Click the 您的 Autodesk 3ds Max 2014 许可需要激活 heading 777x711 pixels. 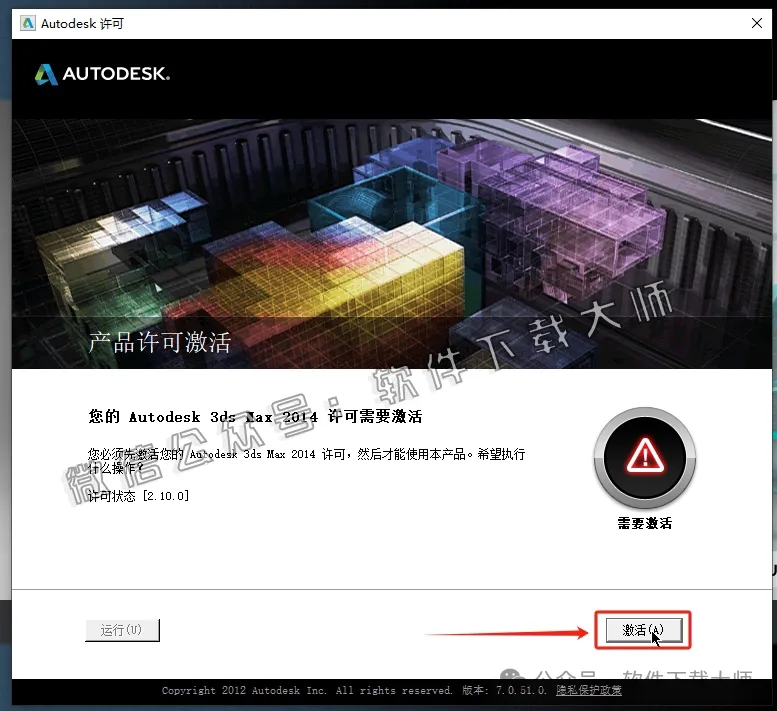pyautogui.click(x=255, y=417)
